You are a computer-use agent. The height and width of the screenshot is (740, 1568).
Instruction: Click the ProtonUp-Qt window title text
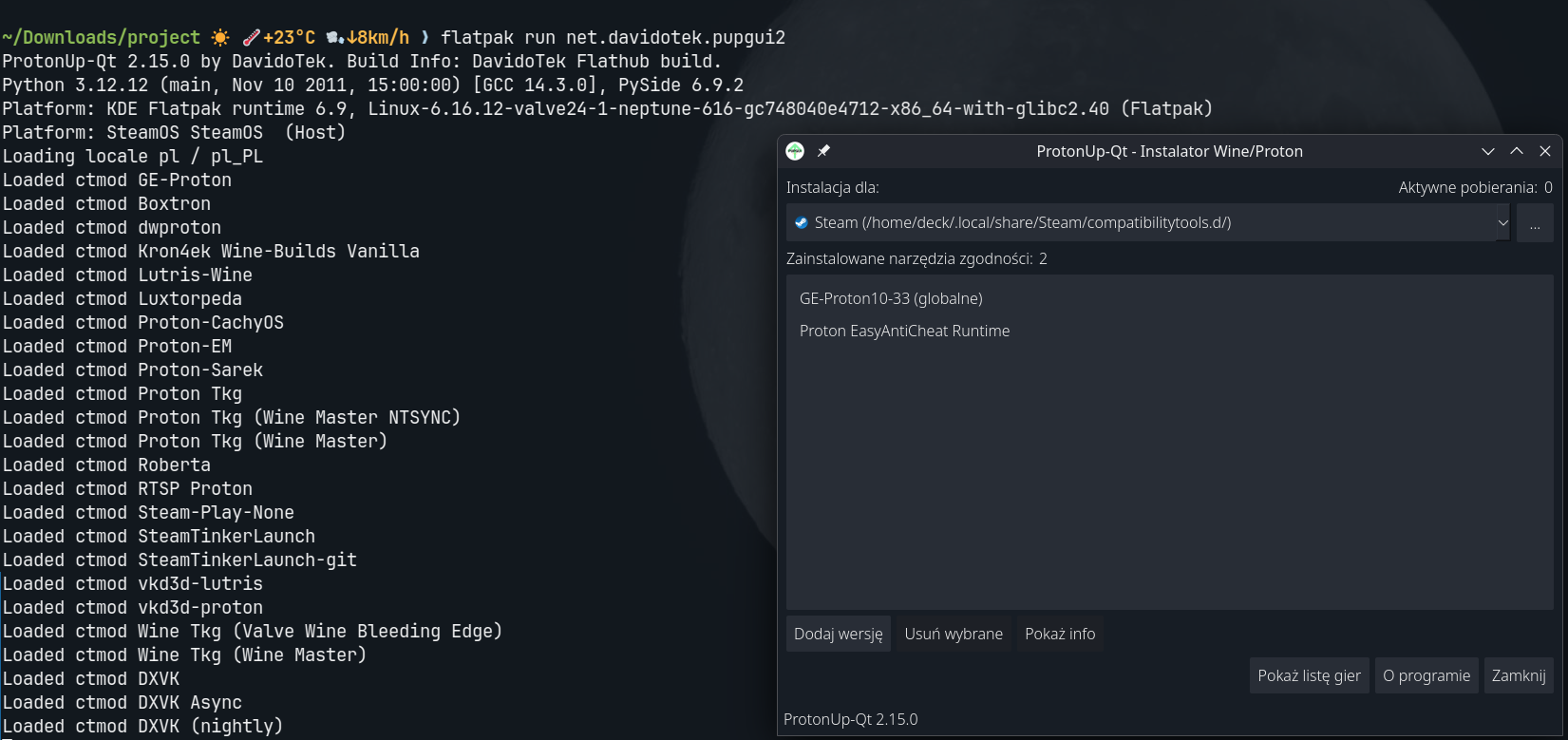pos(1170,151)
